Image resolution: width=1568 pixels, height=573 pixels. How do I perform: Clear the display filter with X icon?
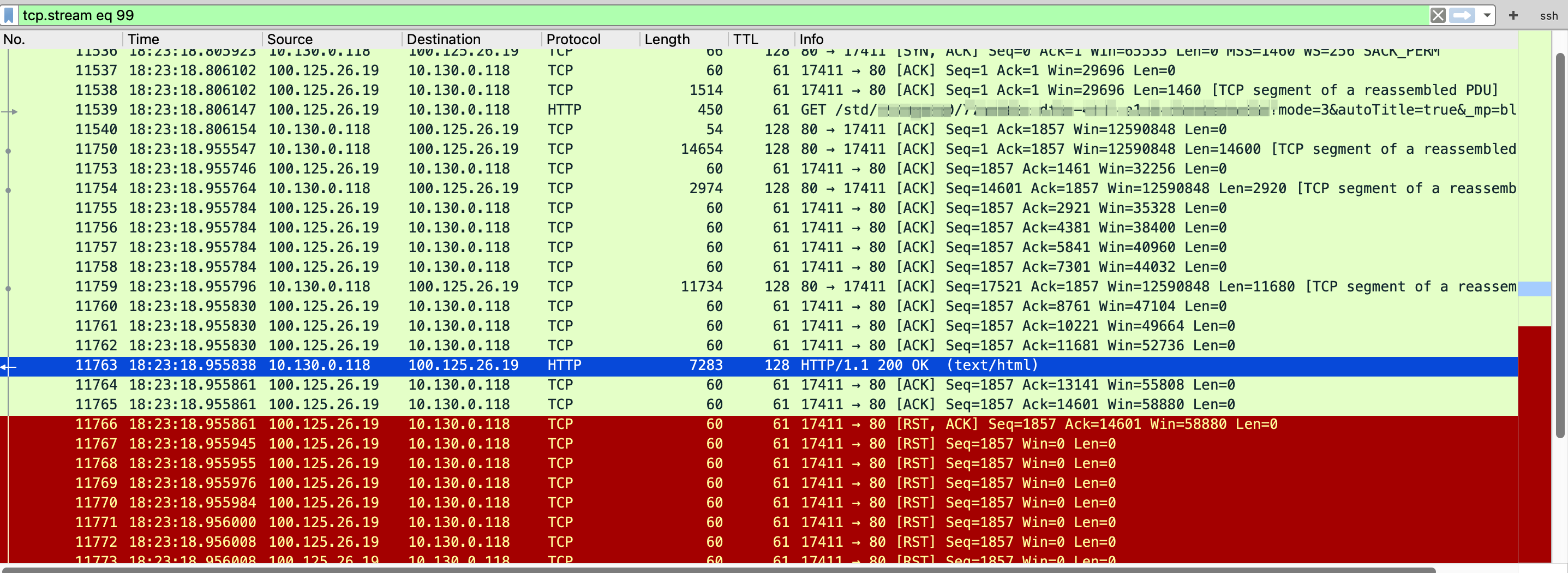tap(1437, 15)
